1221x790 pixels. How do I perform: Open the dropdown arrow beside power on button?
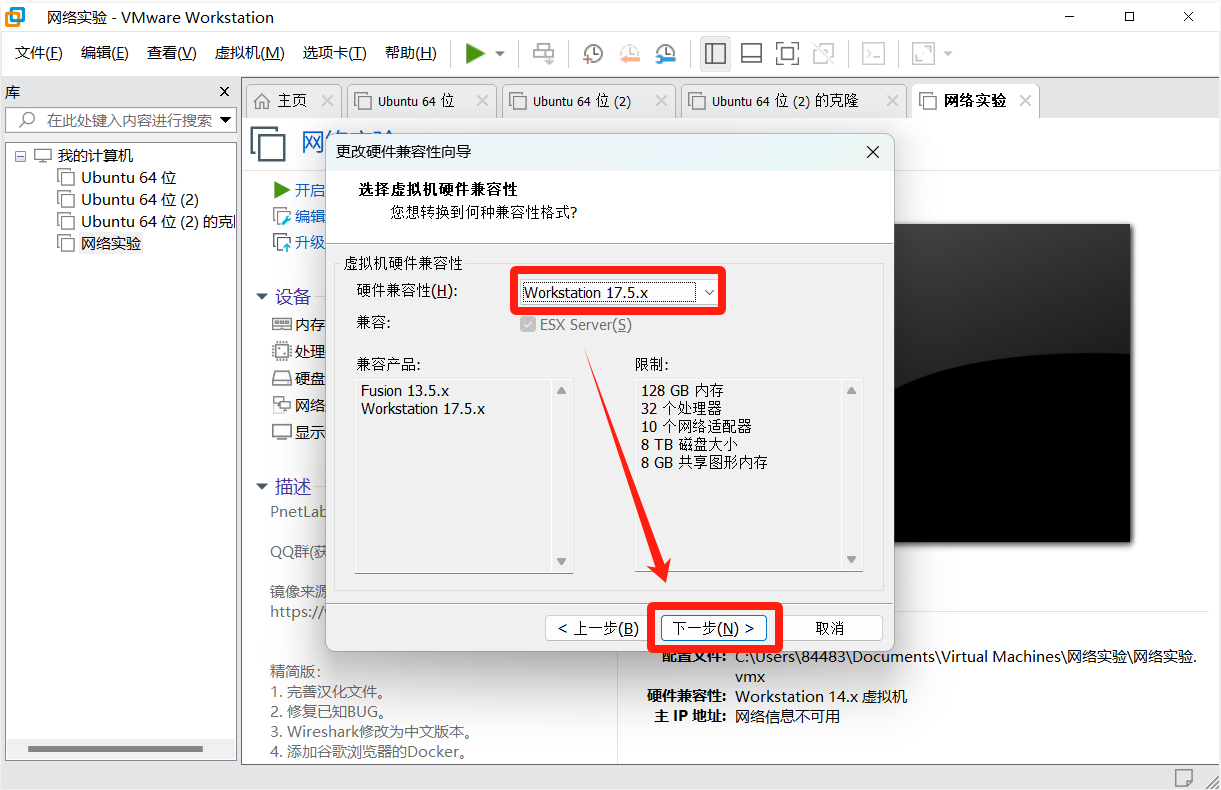click(x=500, y=54)
